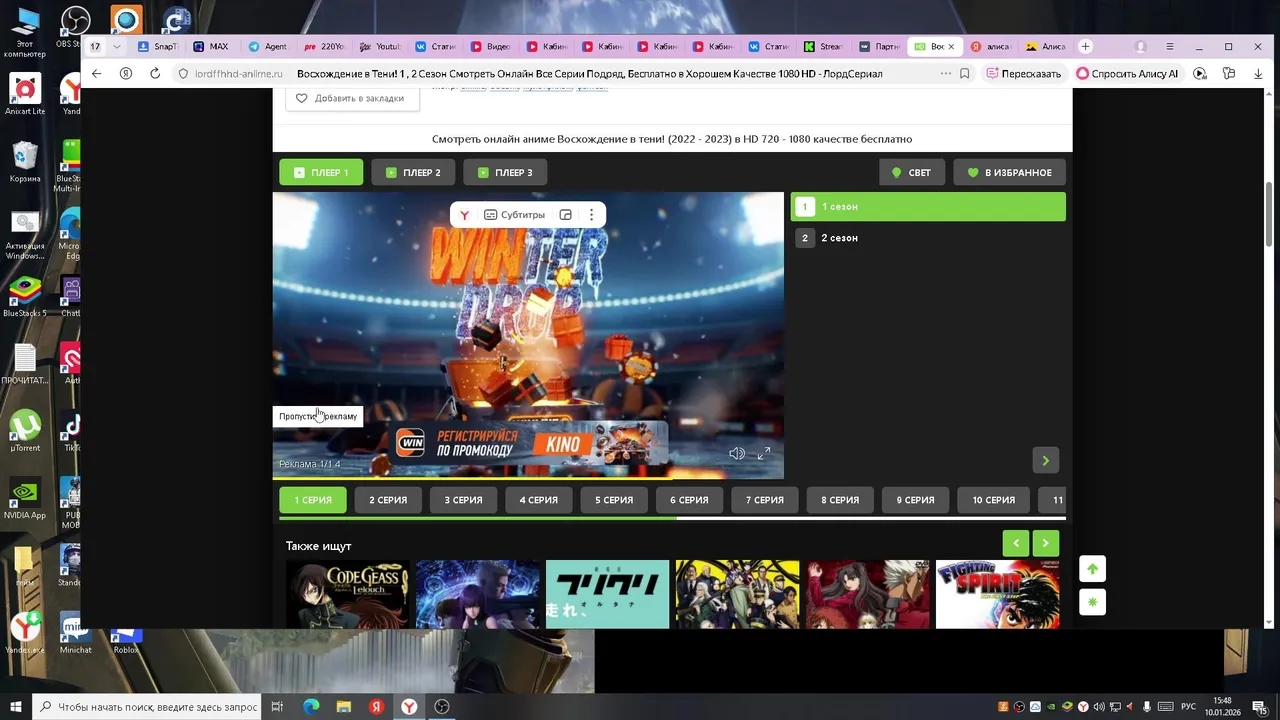
Task: Select the 9 СЕРИЯ episode
Action: click(x=915, y=500)
